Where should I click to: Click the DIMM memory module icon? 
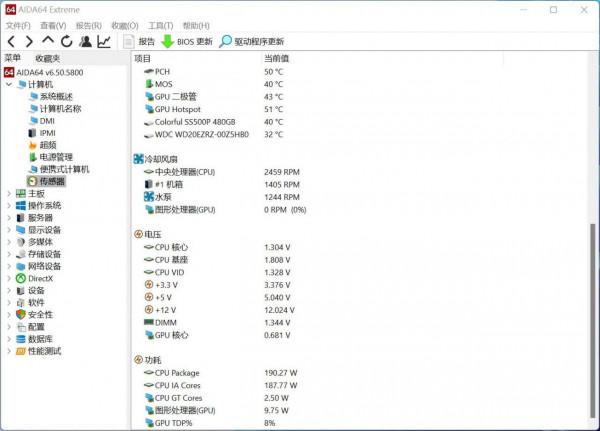149,322
